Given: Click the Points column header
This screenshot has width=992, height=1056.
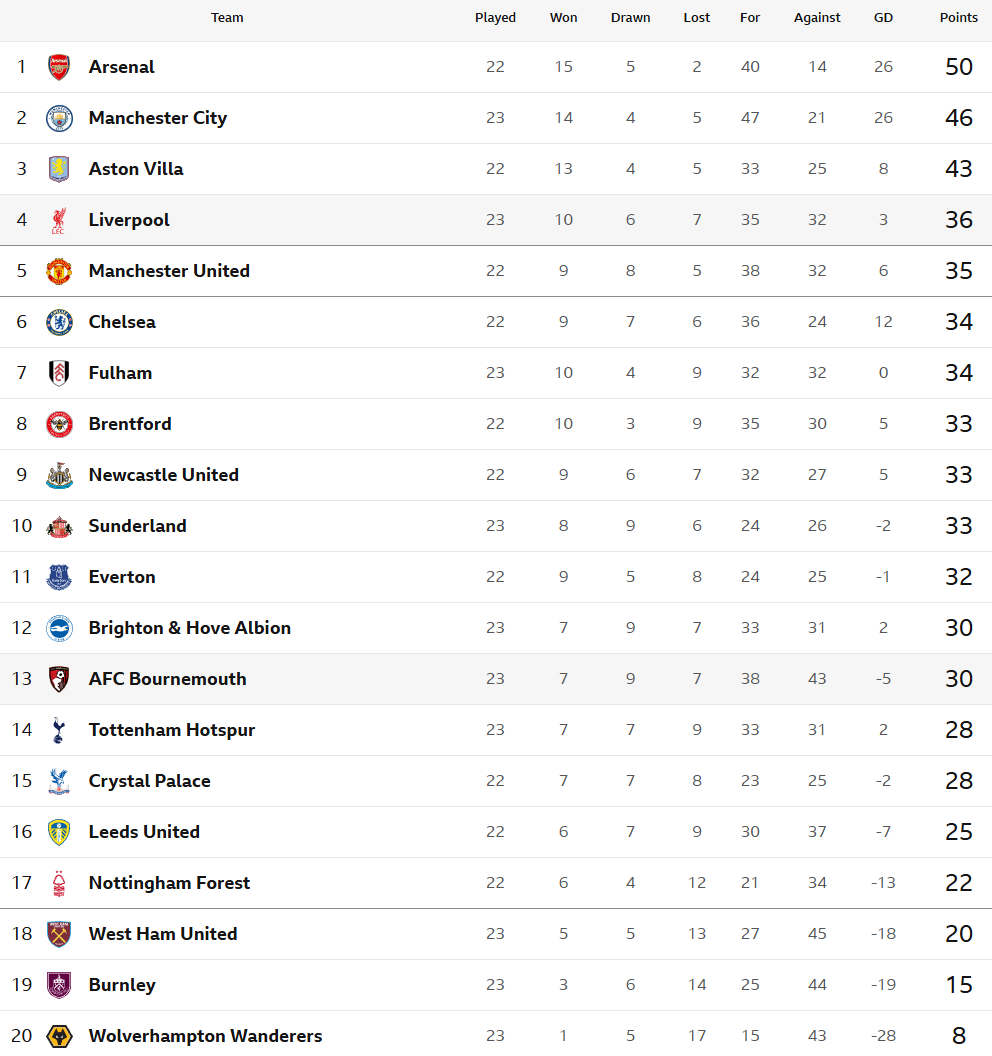Looking at the screenshot, I should point(958,18).
